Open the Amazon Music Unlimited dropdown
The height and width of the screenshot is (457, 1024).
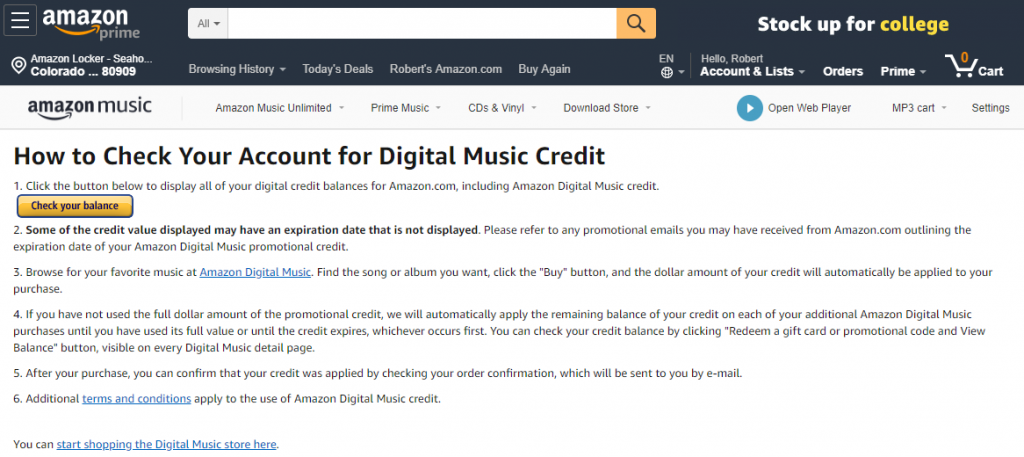280,108
